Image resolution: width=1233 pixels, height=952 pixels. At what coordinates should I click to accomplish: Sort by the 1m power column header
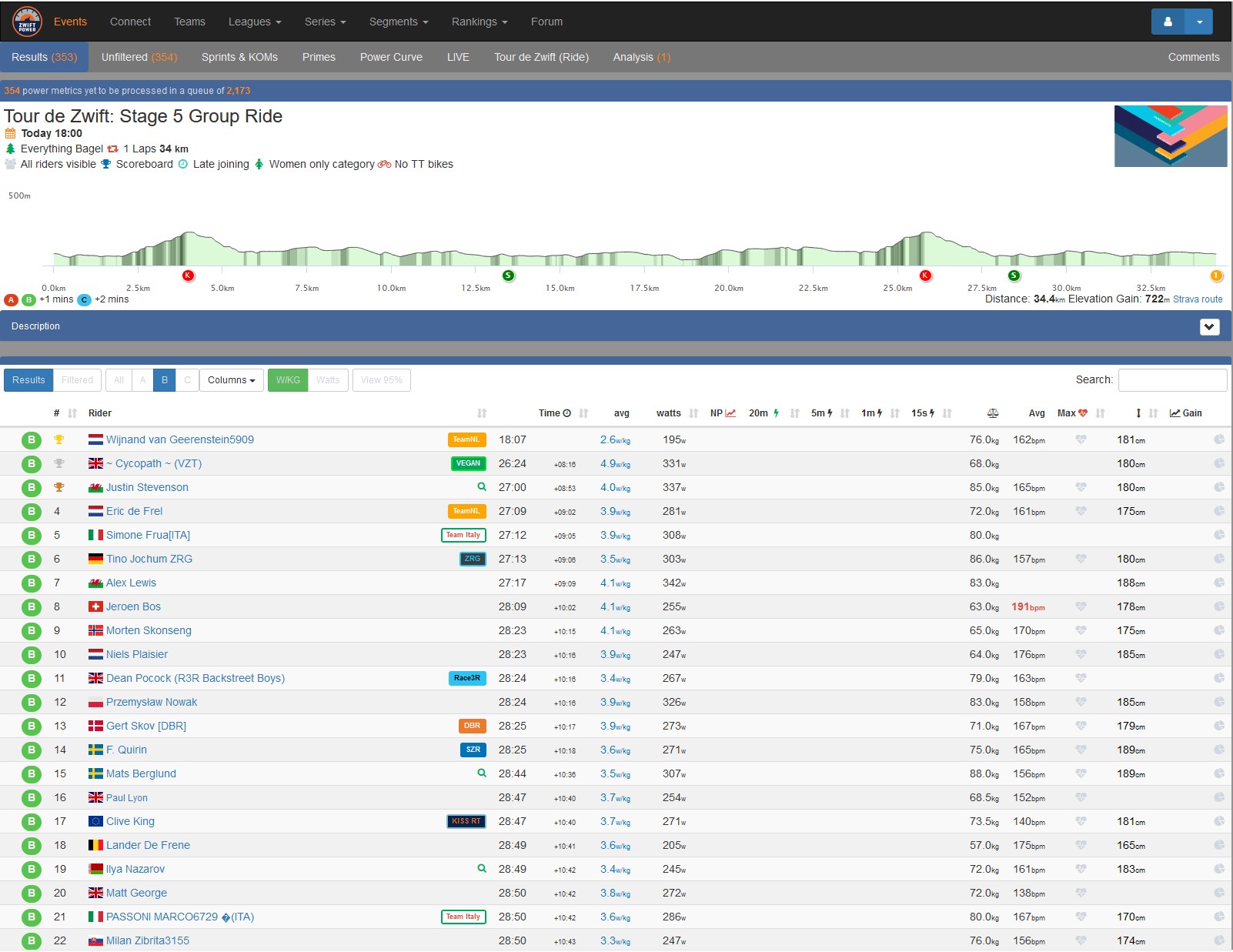872,413
